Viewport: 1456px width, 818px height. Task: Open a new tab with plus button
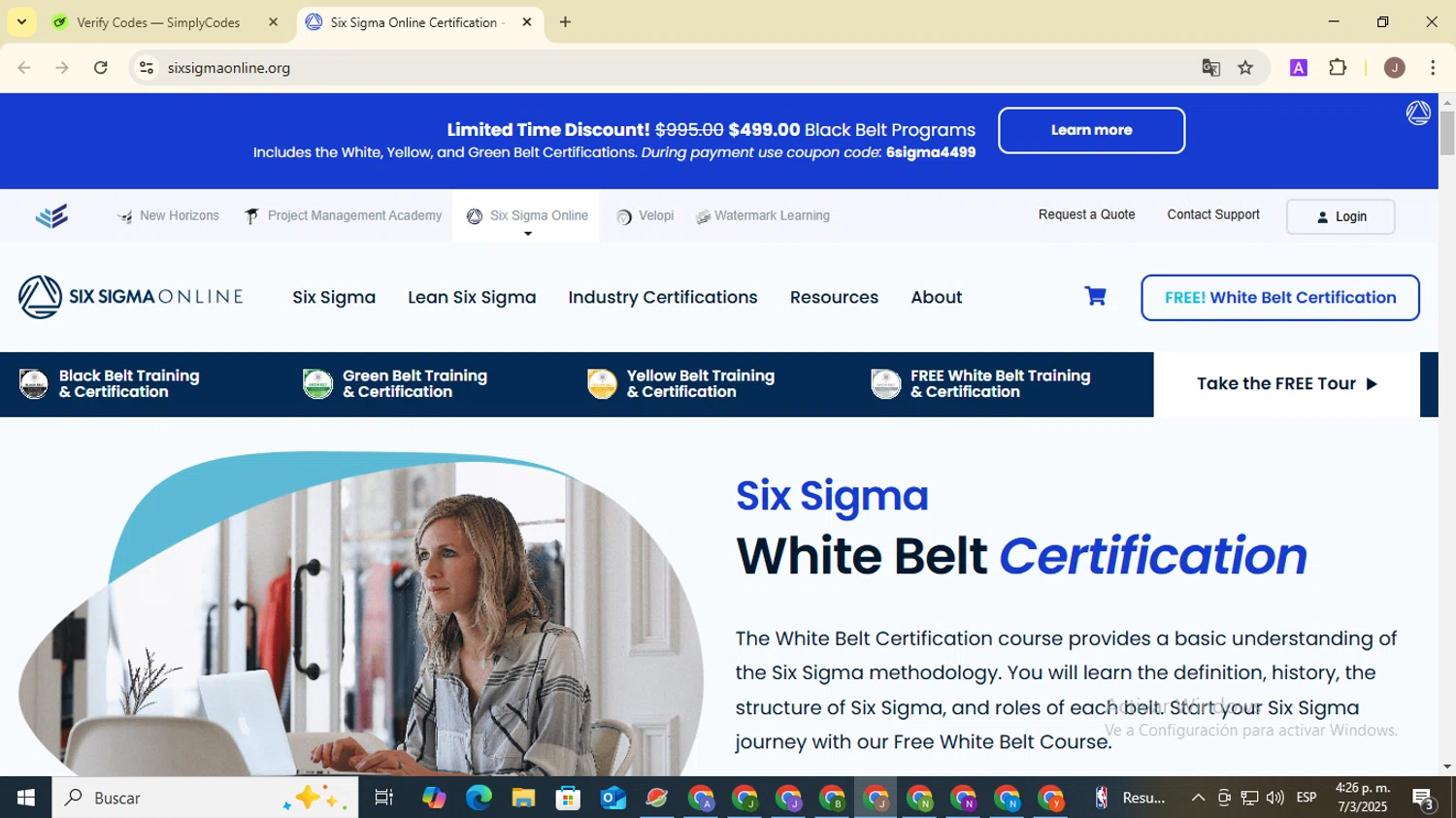565,22
